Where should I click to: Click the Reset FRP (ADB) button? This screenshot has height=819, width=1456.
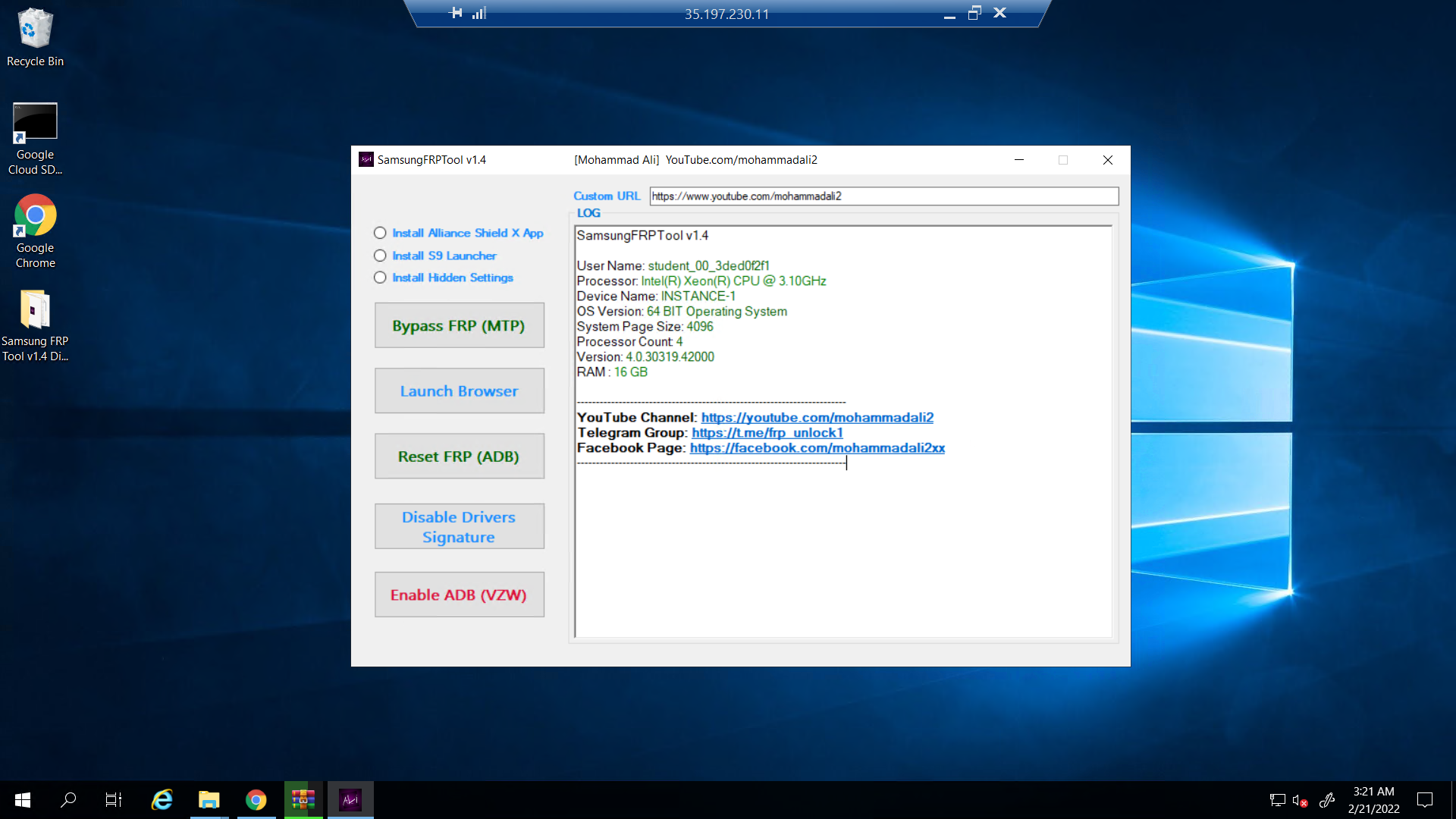pos(458,456)
